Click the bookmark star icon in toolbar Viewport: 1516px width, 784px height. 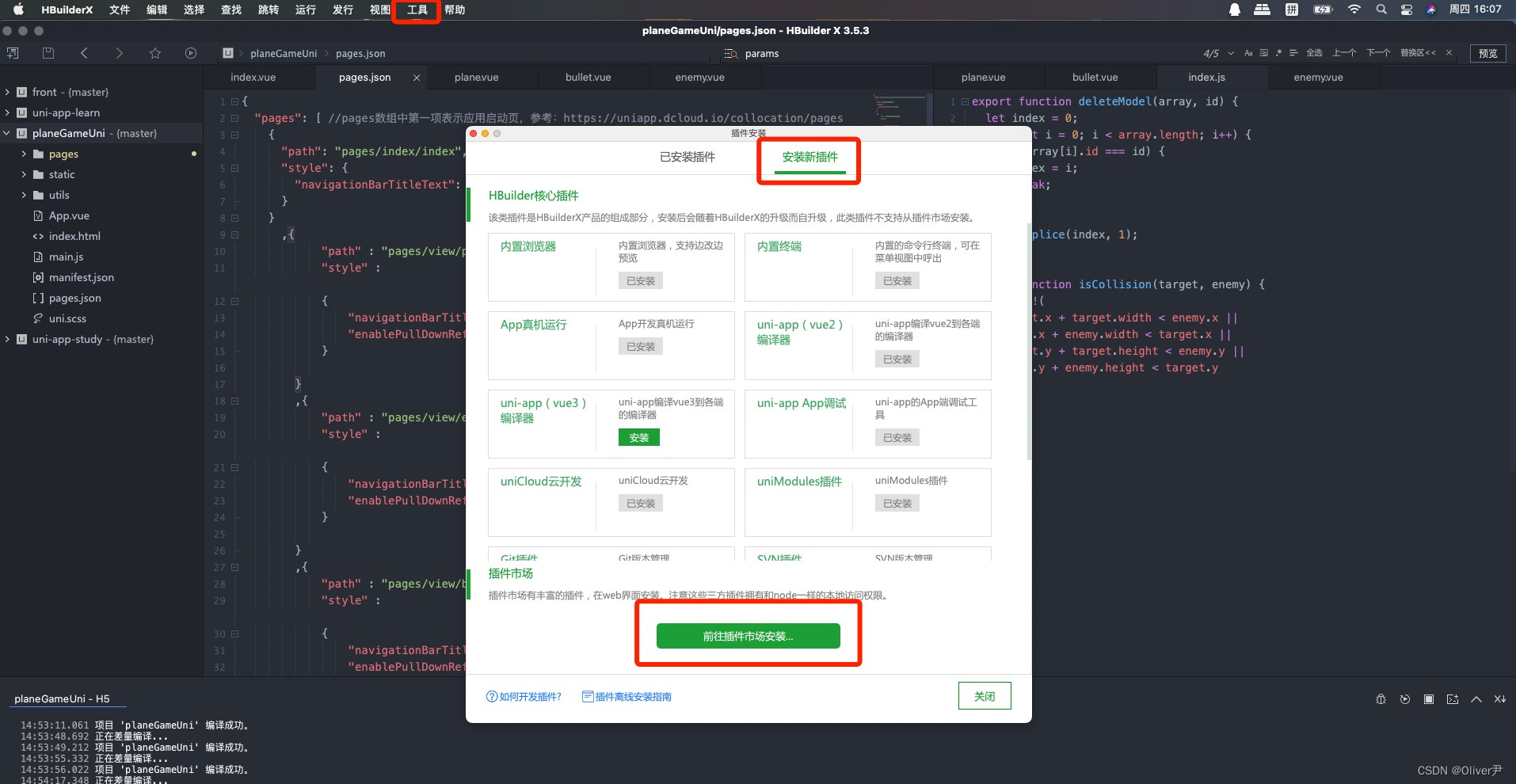click(155, 53)
